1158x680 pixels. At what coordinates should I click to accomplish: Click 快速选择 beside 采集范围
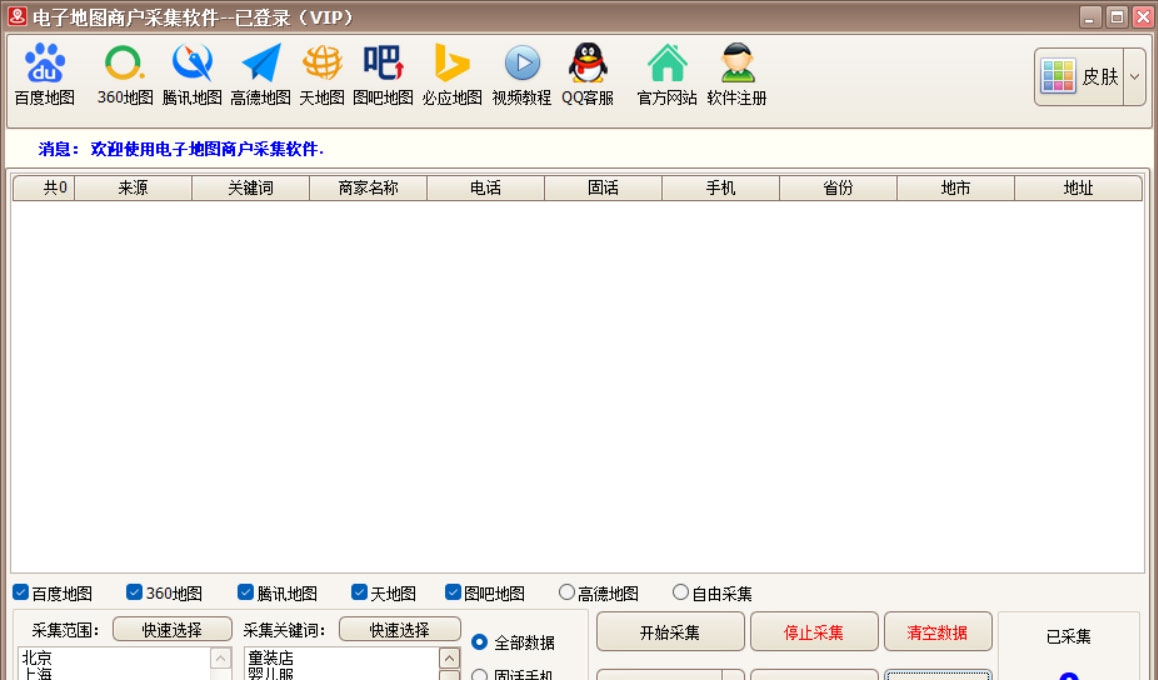[x=172, y=630]
